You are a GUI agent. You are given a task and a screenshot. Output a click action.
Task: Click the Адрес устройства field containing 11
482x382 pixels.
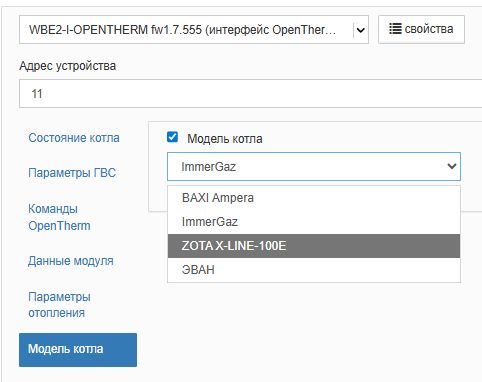[250, 94]
